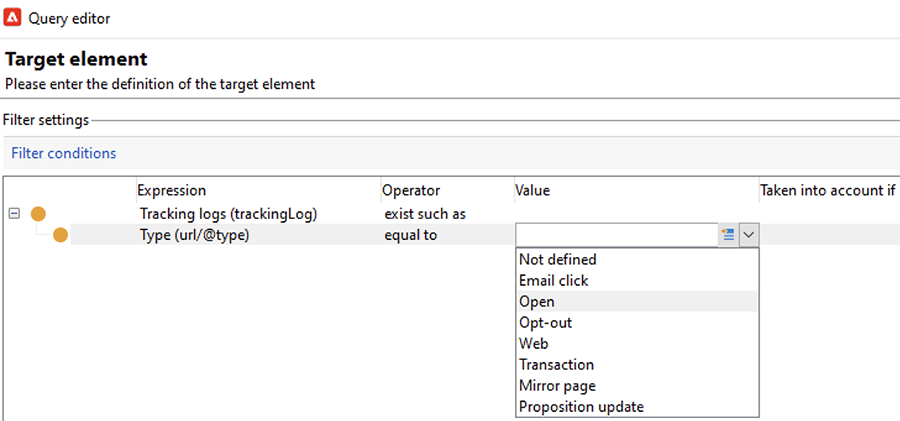Screen dimensions: 900x421
Task: Pick "Opt-out" from dropdown list
Action: (x=546, y=322)
